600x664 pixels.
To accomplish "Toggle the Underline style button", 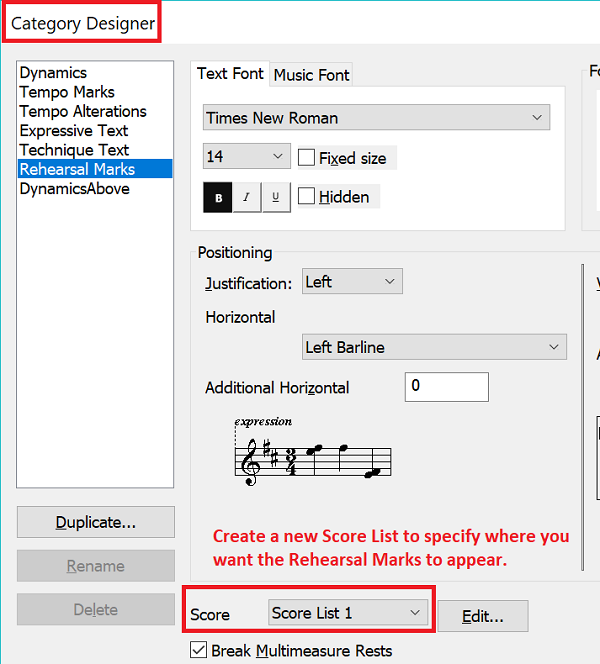I will coord(276,197).
